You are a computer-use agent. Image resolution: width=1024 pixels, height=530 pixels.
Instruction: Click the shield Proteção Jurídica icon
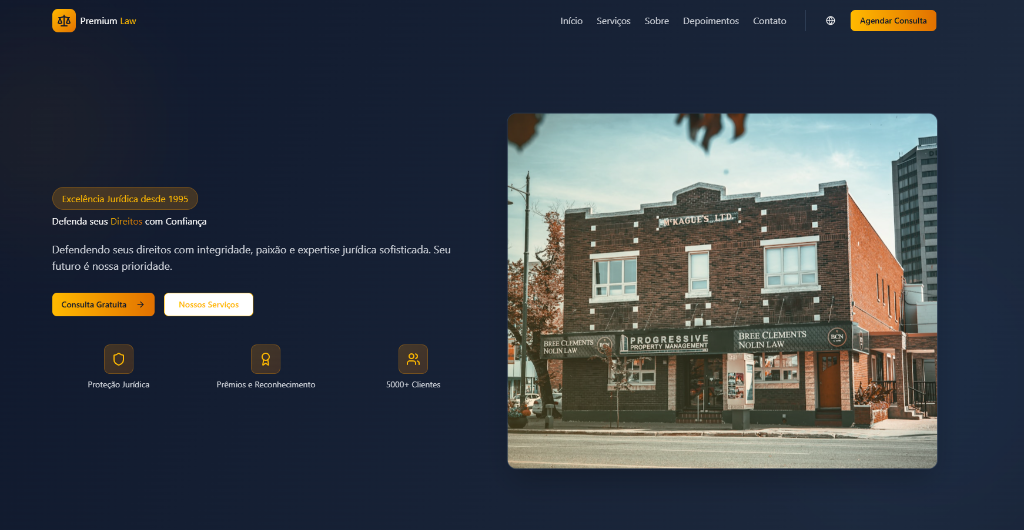[118, 359]
